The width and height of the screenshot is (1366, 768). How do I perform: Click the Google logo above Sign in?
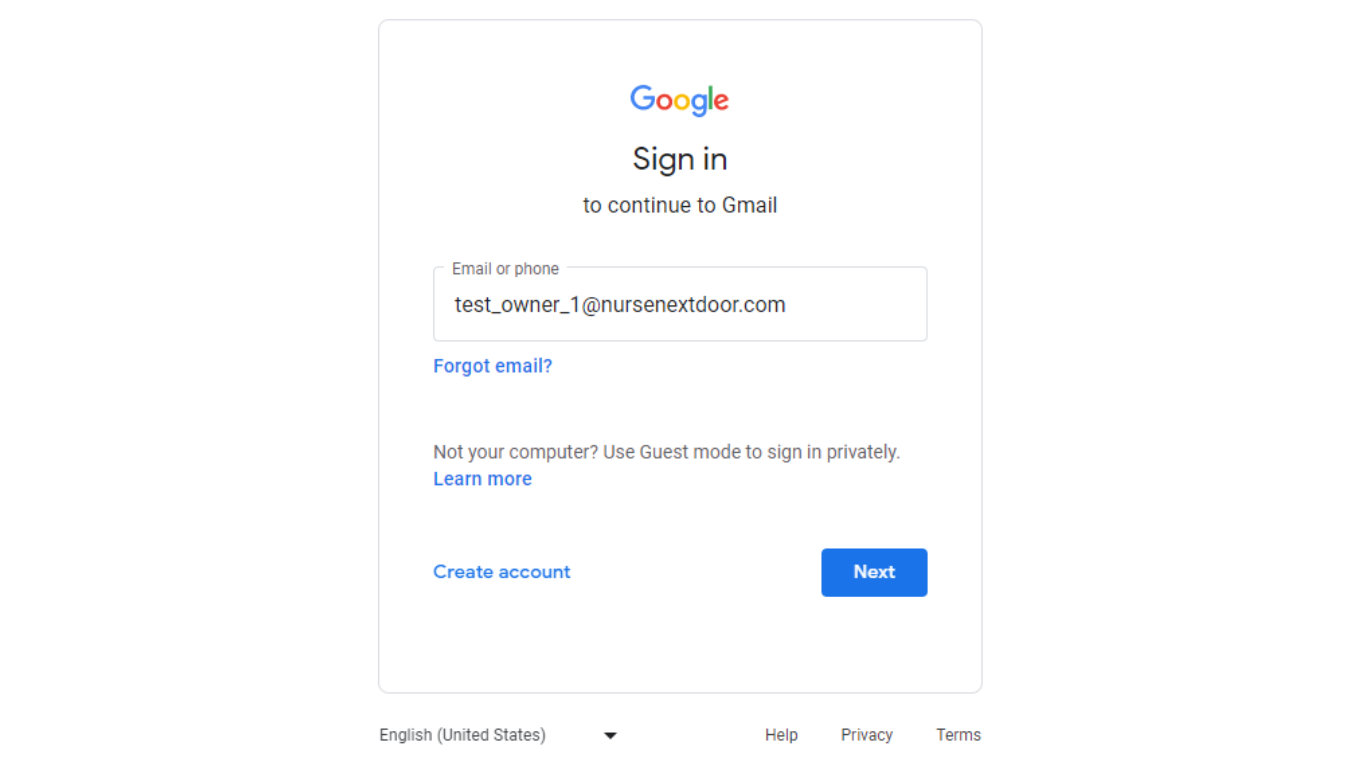680,100
